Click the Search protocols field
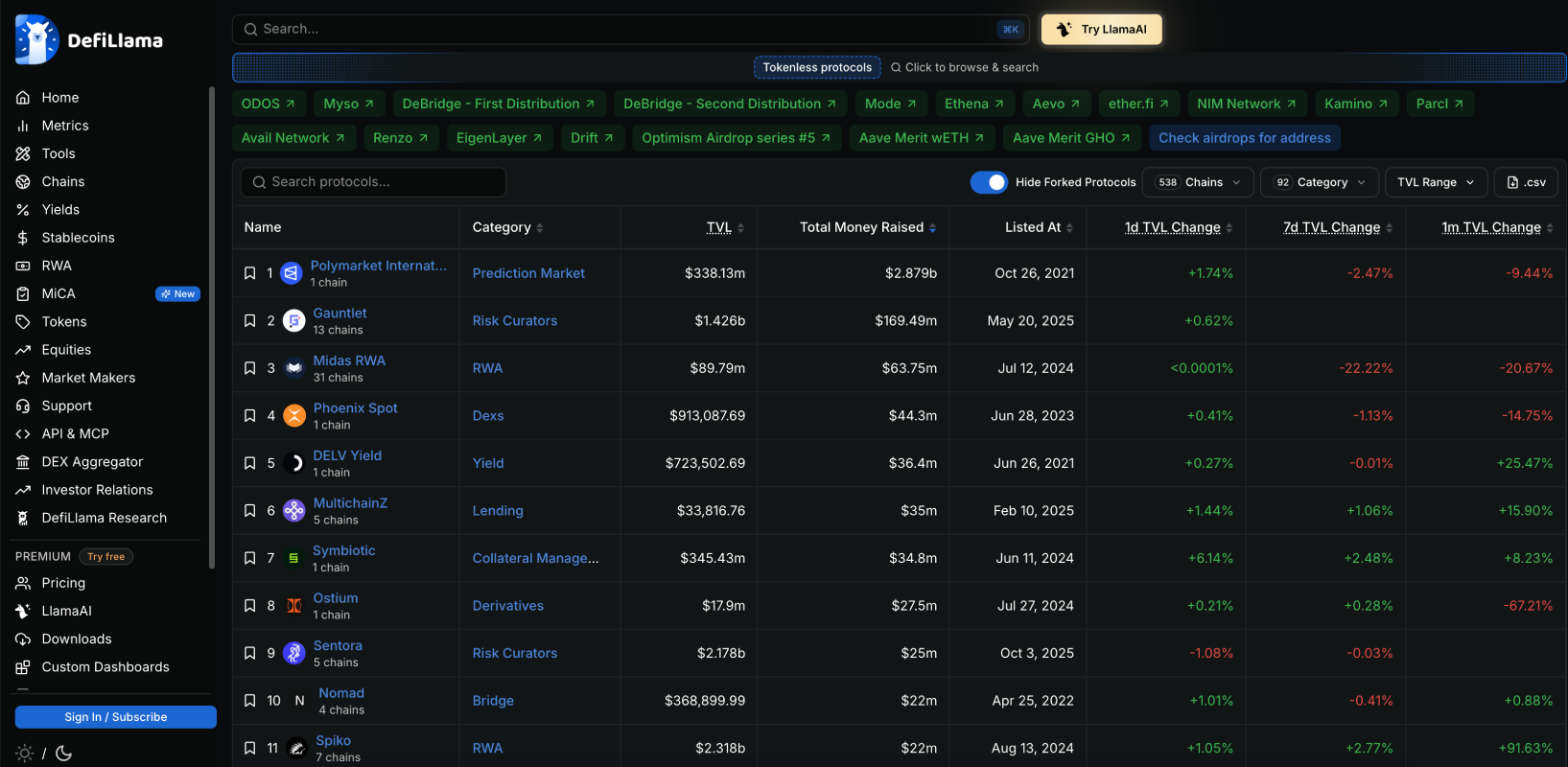Image resolution: width=1568 pixels, height=767 pixels. point(373,182)
